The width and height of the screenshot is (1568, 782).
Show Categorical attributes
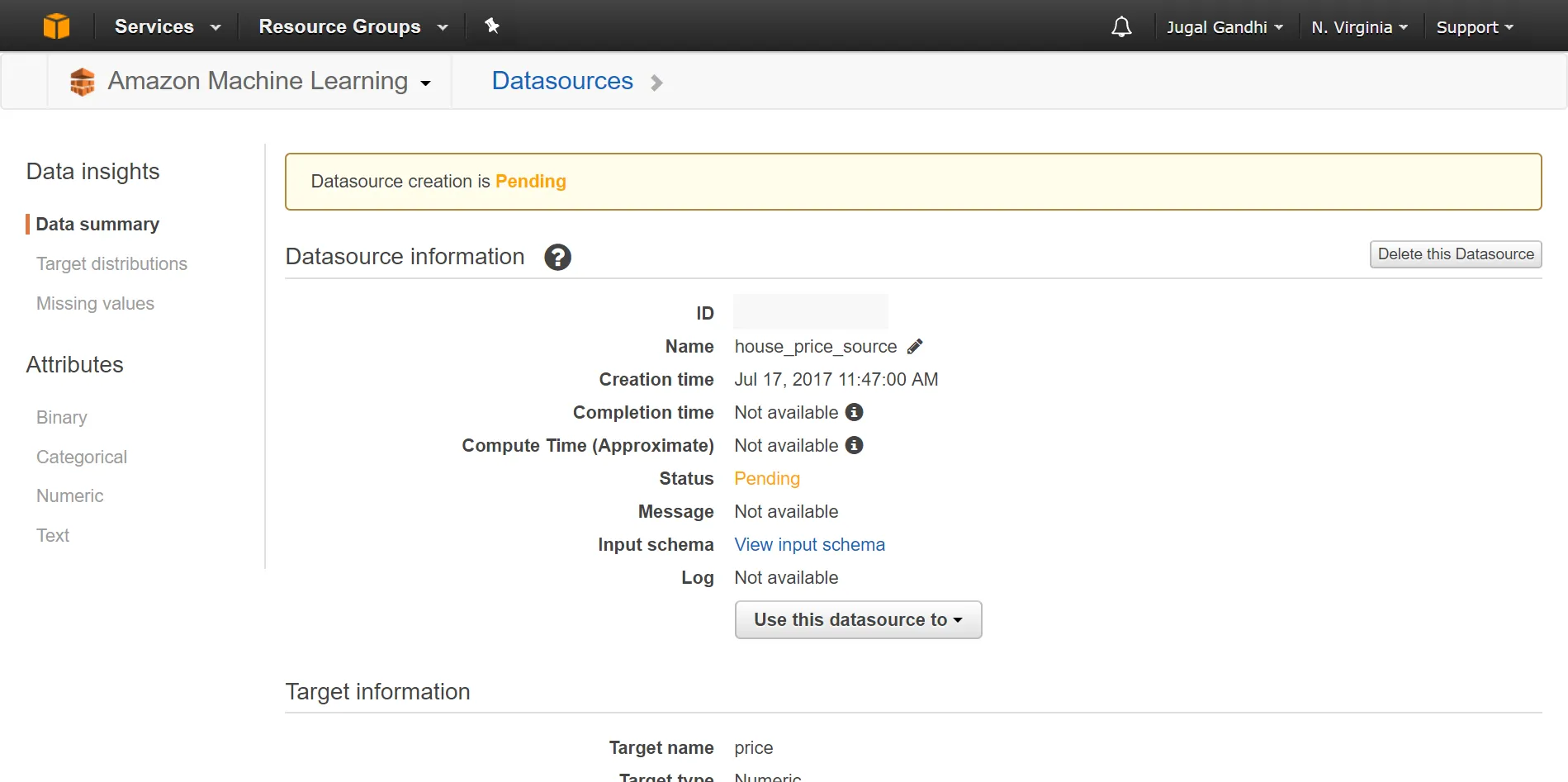pyautogui.click(x=81, y=457)
